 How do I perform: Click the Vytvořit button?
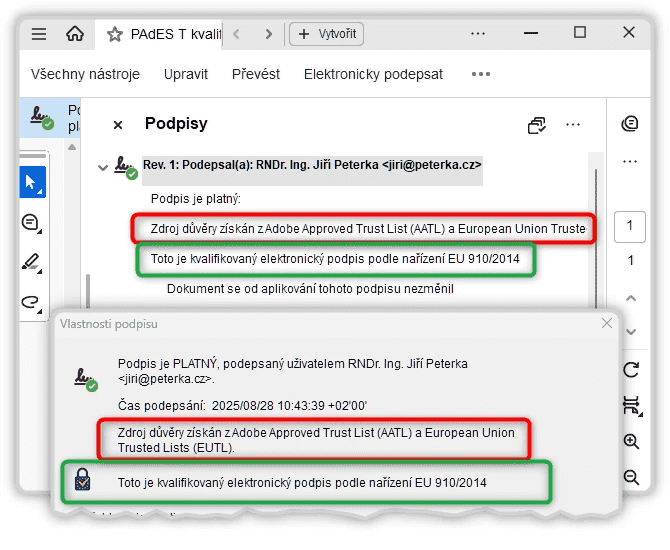coord(326,34)
